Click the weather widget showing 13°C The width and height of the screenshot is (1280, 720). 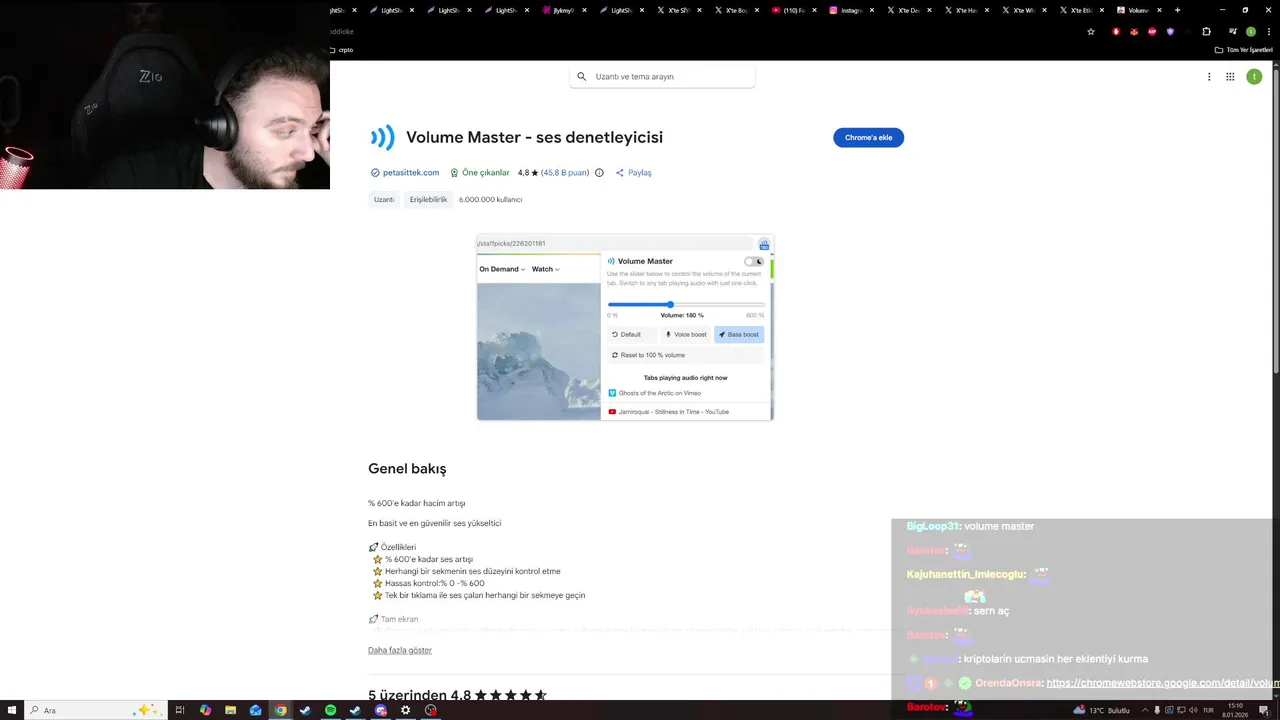[1101, 710]
